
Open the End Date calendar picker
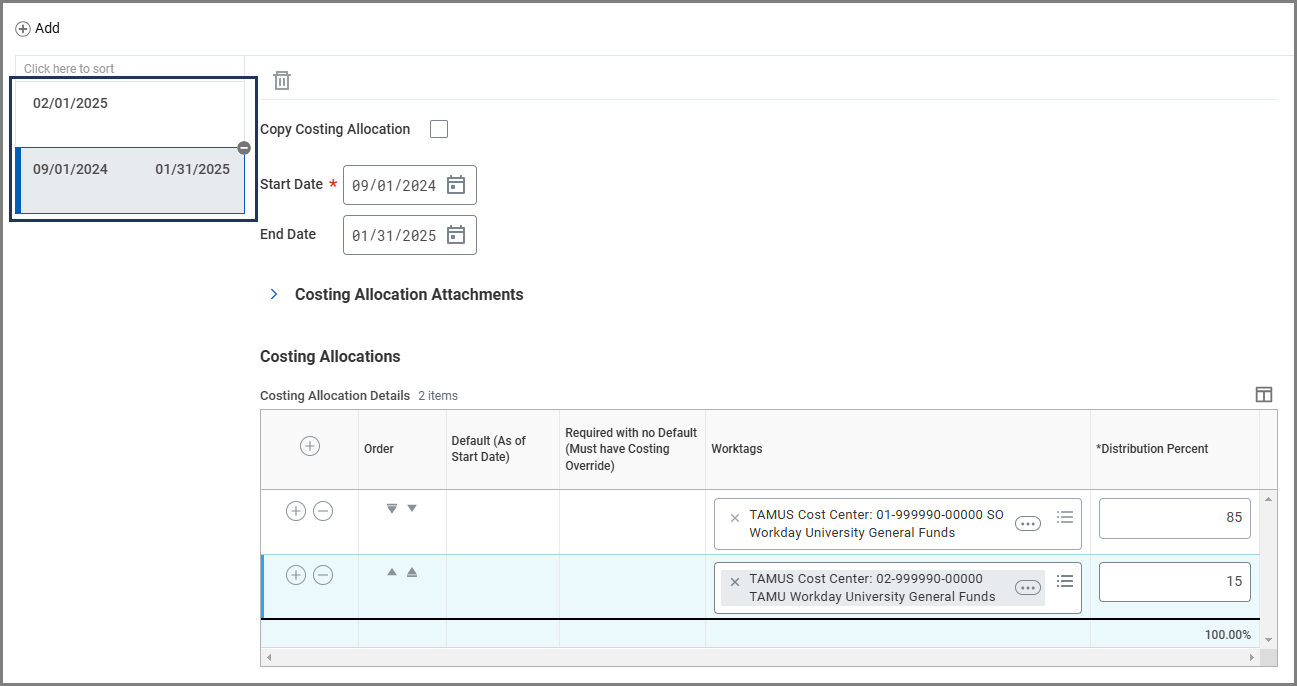point(456,235)
